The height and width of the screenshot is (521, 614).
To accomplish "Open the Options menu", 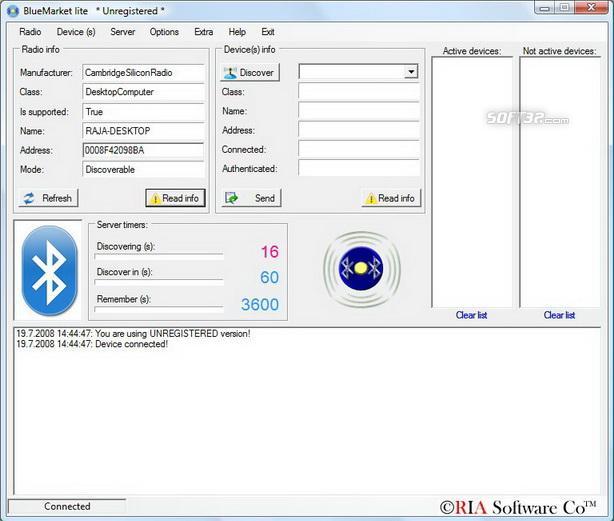I will 164,32.
